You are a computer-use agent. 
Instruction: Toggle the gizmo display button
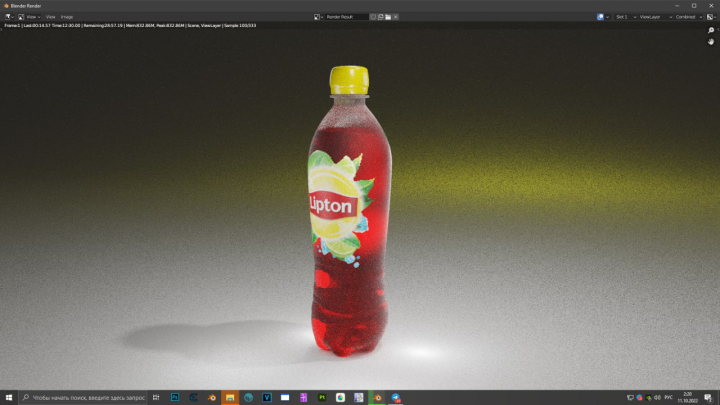point(600,17)
